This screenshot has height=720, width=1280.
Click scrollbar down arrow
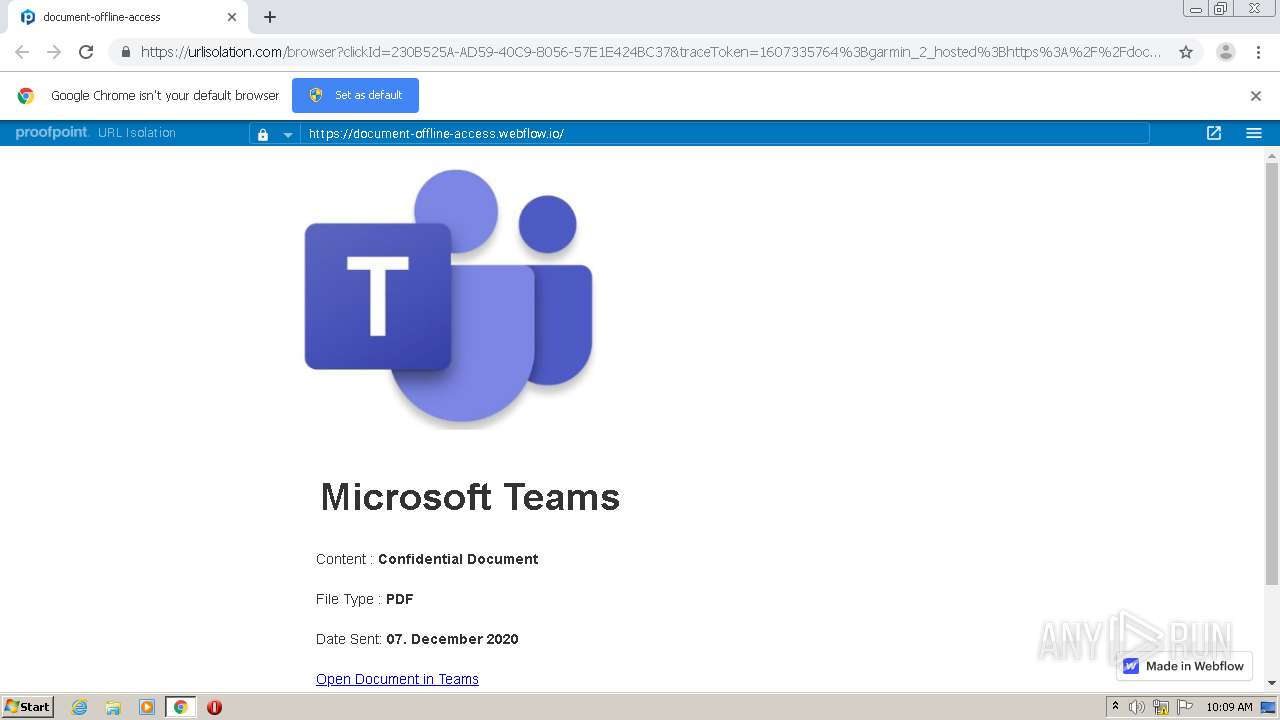coord(1272,684)
